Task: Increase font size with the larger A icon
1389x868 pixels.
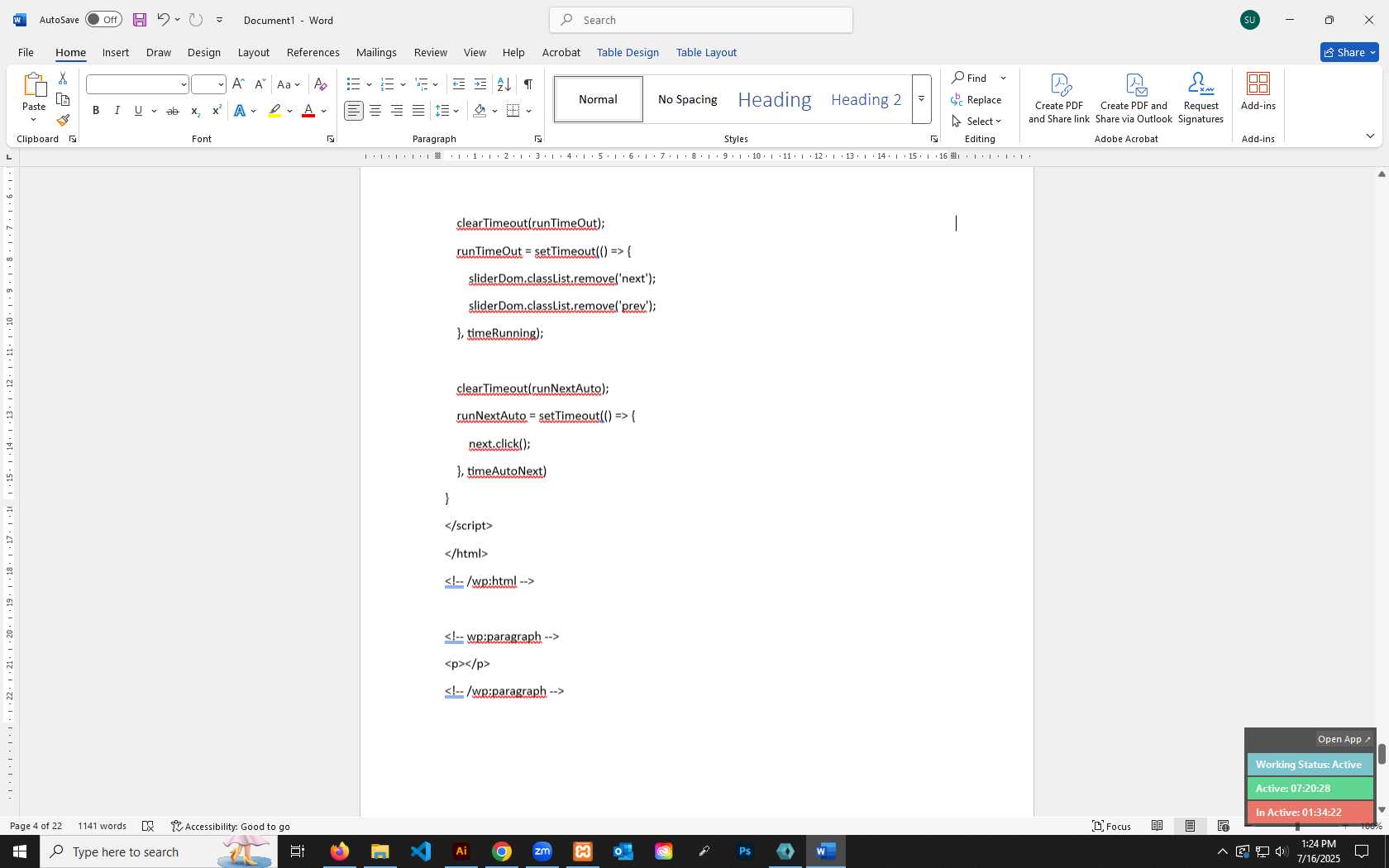Action: pyautogui.click(x=238, y=84)
